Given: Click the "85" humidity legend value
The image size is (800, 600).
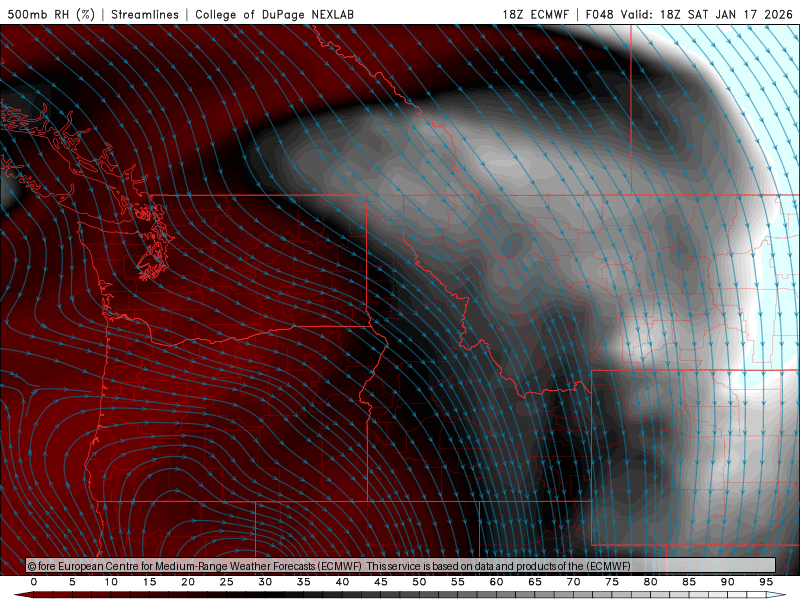Looking at the screenshot, I should [689, 582].
